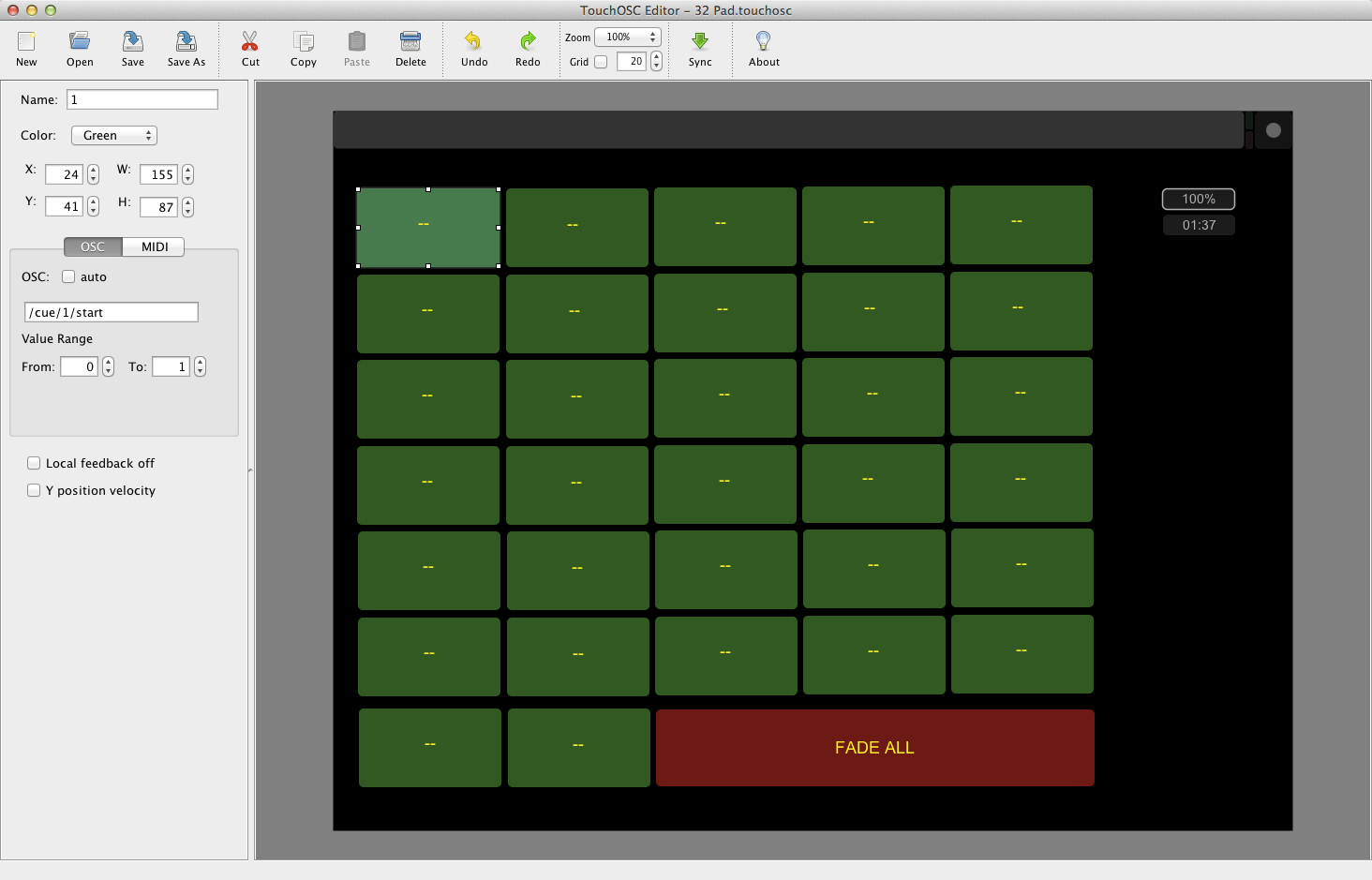Screen dimensions: 1372x880
Task: Click the 100% label on canvas
Action: (x=1199, y=199)
